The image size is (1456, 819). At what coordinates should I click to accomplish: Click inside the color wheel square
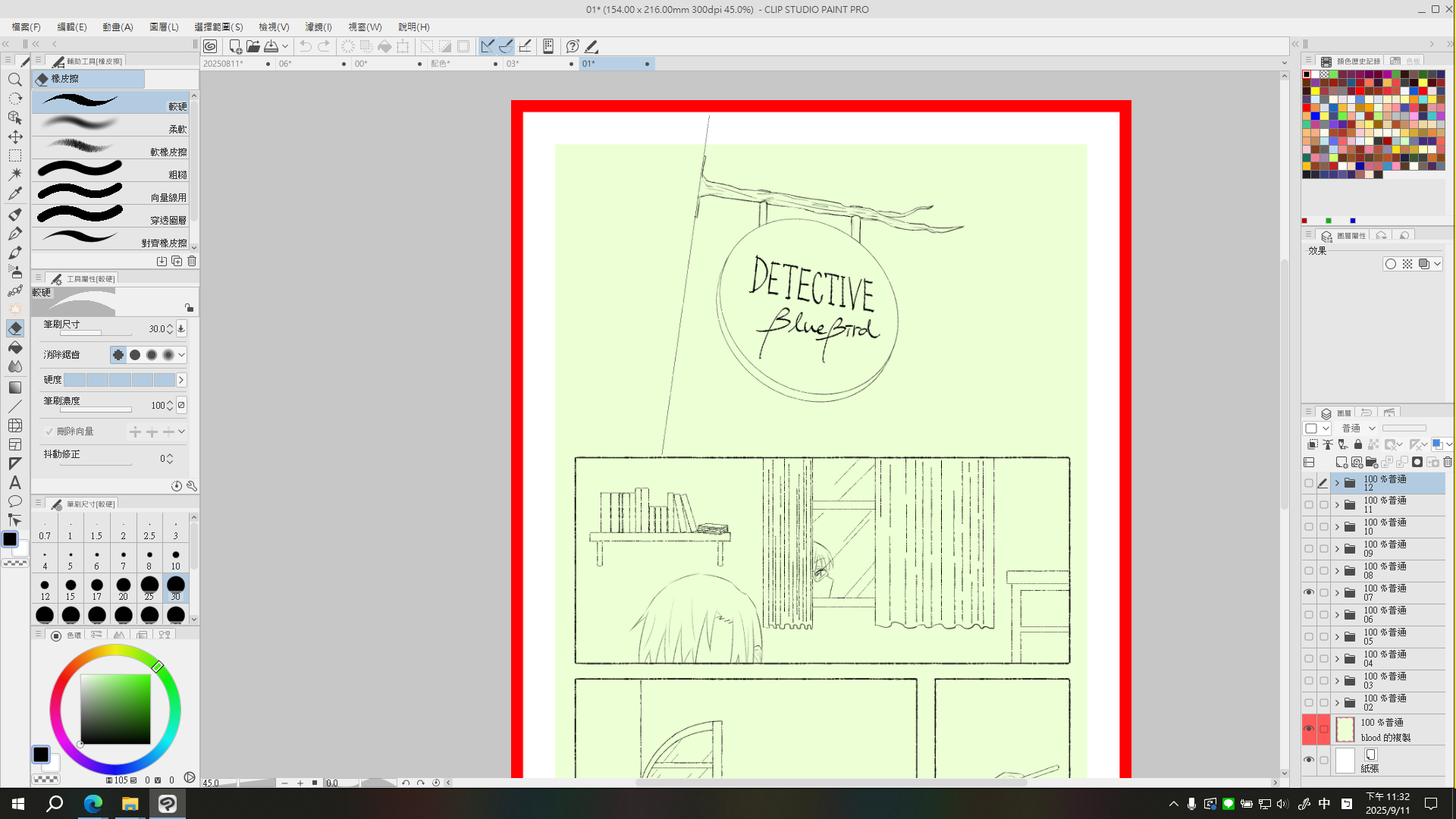click(115, 709)
